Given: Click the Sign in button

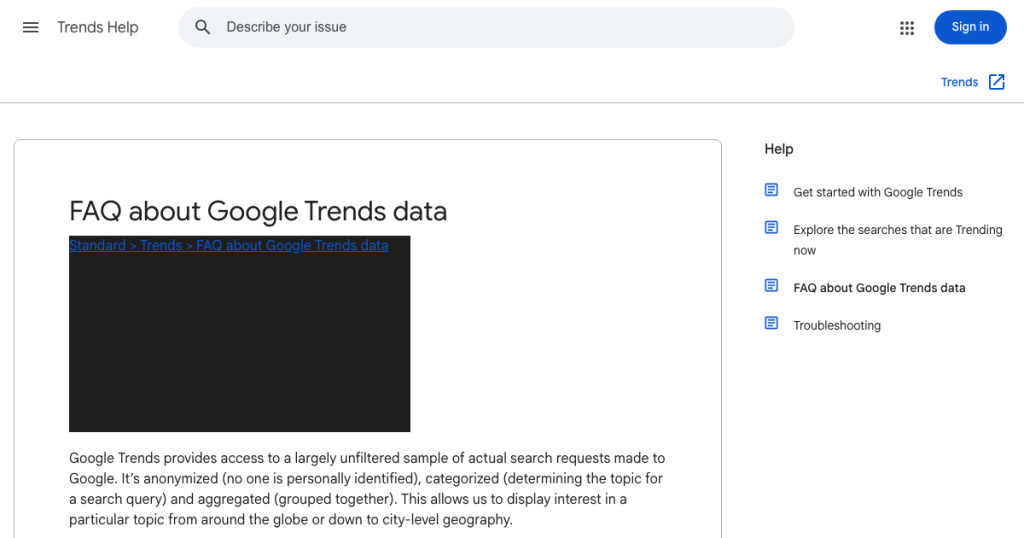Looking at the screenshot, I should 970,27.
